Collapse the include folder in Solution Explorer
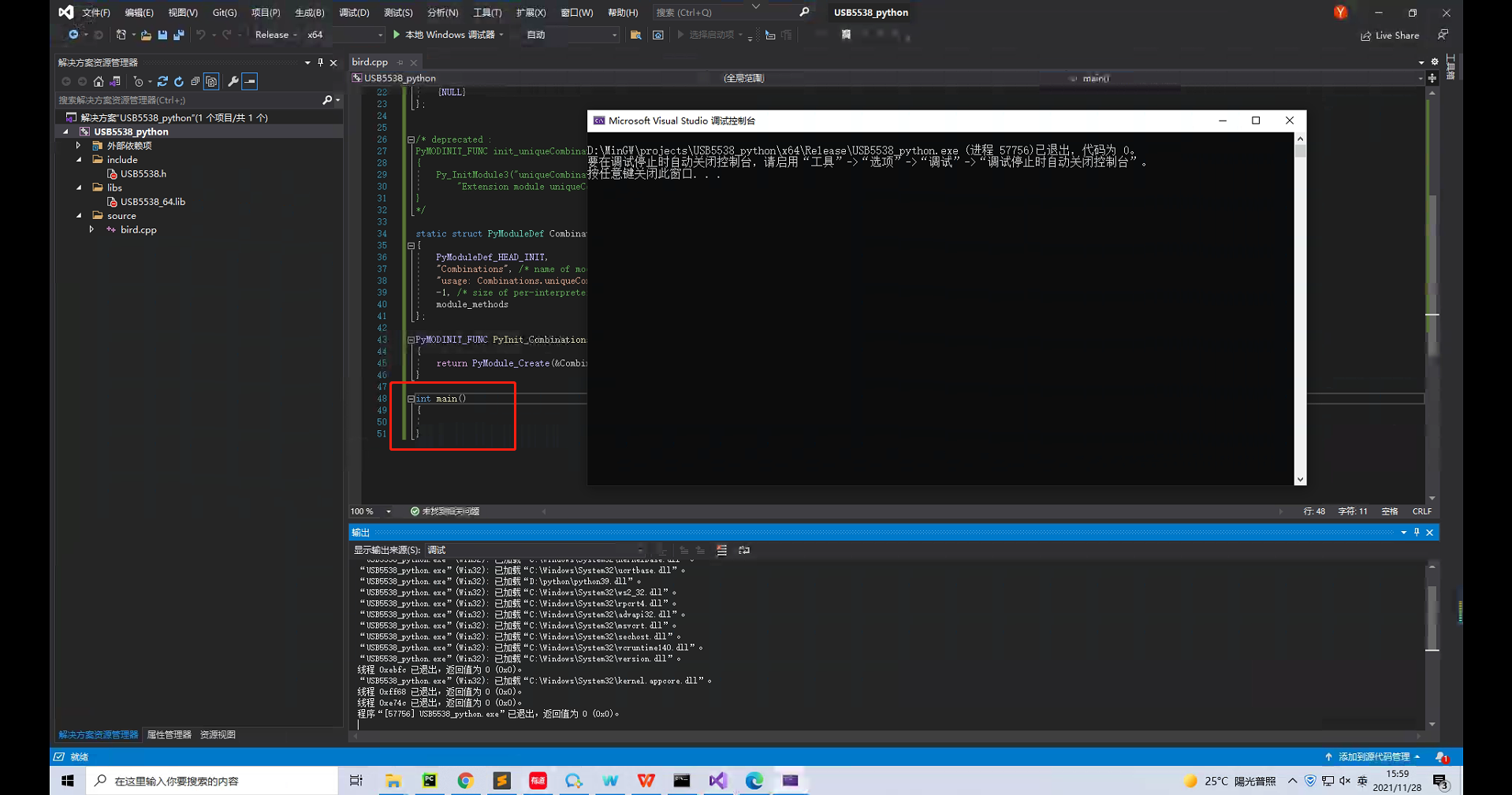1512x795 pixels. [78, 159]
